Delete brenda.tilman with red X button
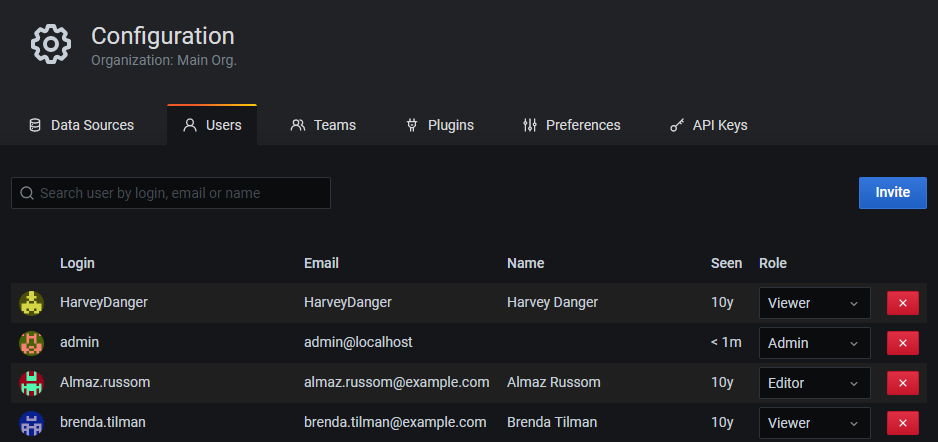The width and height of the screenshot is (938, 442). pos(902,423)
